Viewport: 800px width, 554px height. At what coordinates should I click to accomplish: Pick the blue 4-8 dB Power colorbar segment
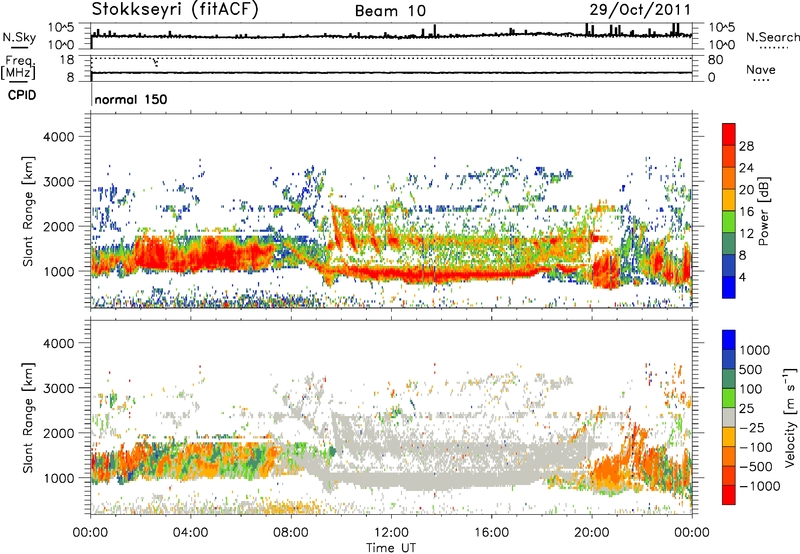pos(729,266)
